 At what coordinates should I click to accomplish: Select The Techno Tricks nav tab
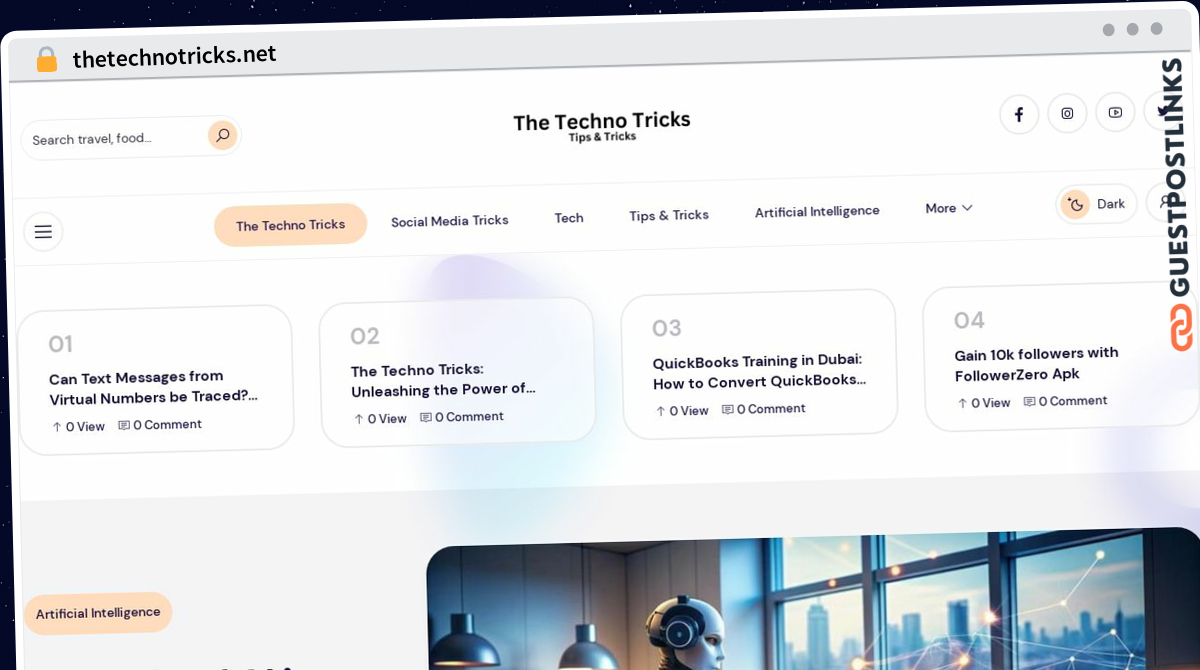pyautogui.click(x=290, y=225)
